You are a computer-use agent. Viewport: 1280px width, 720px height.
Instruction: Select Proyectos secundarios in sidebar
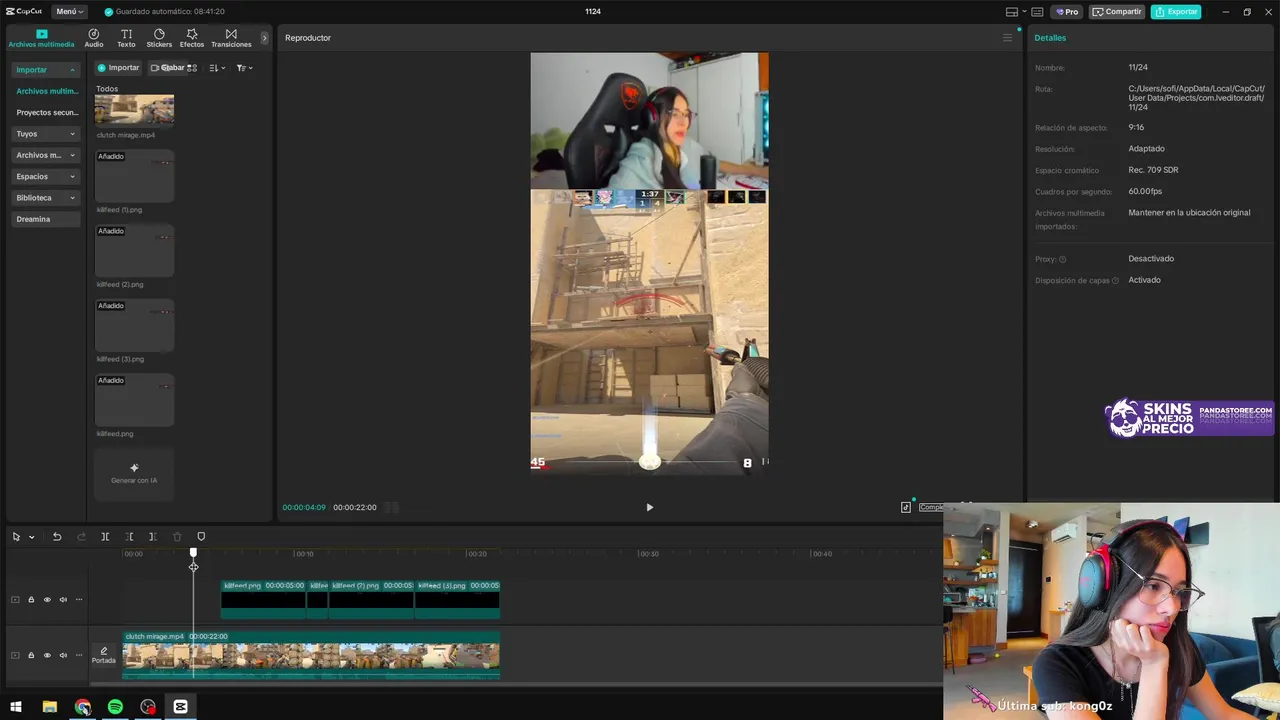[x=46, y=113]
